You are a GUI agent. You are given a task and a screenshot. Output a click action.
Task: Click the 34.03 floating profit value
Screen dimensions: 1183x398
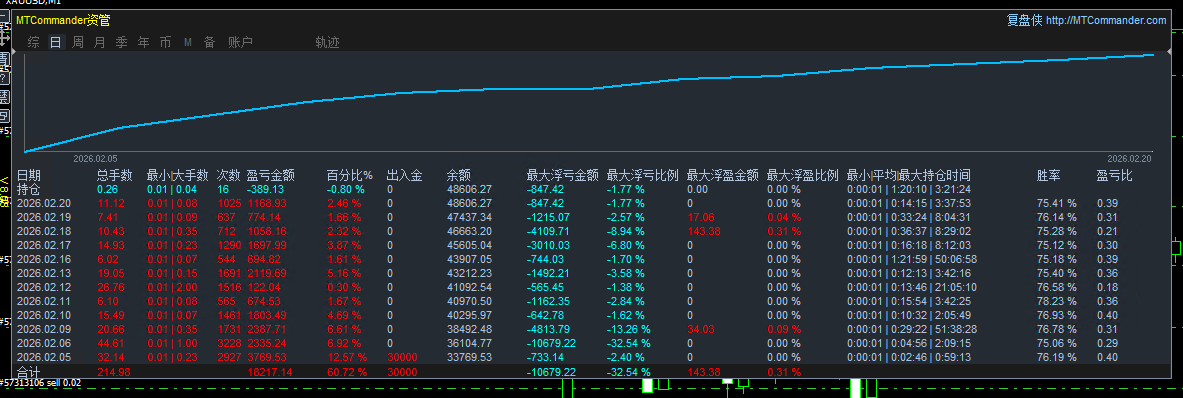coord(701,329)
